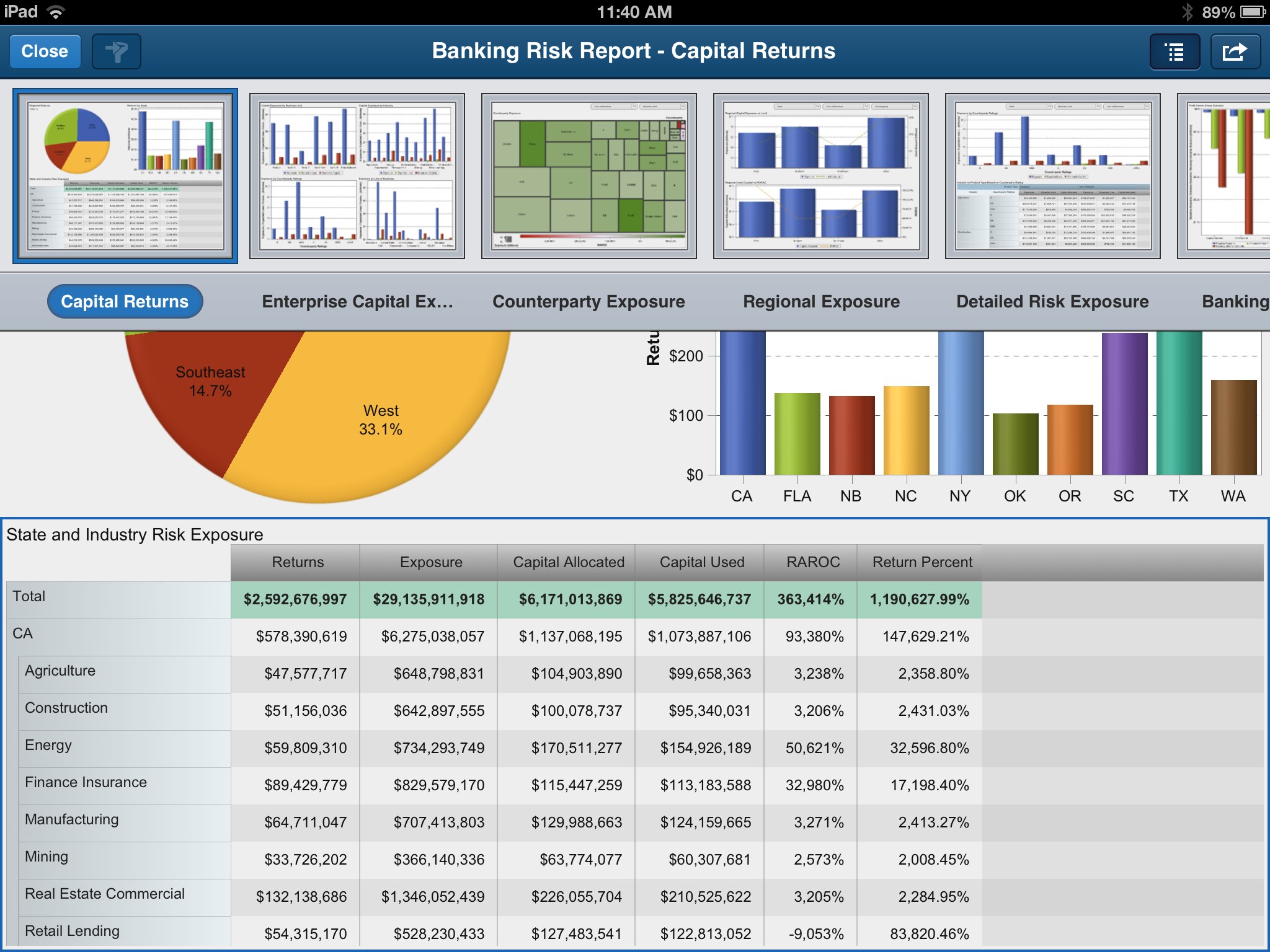Screen dimensions: 1270x952
Task: Open the table of contents icon
Action: click(1174, 51)
